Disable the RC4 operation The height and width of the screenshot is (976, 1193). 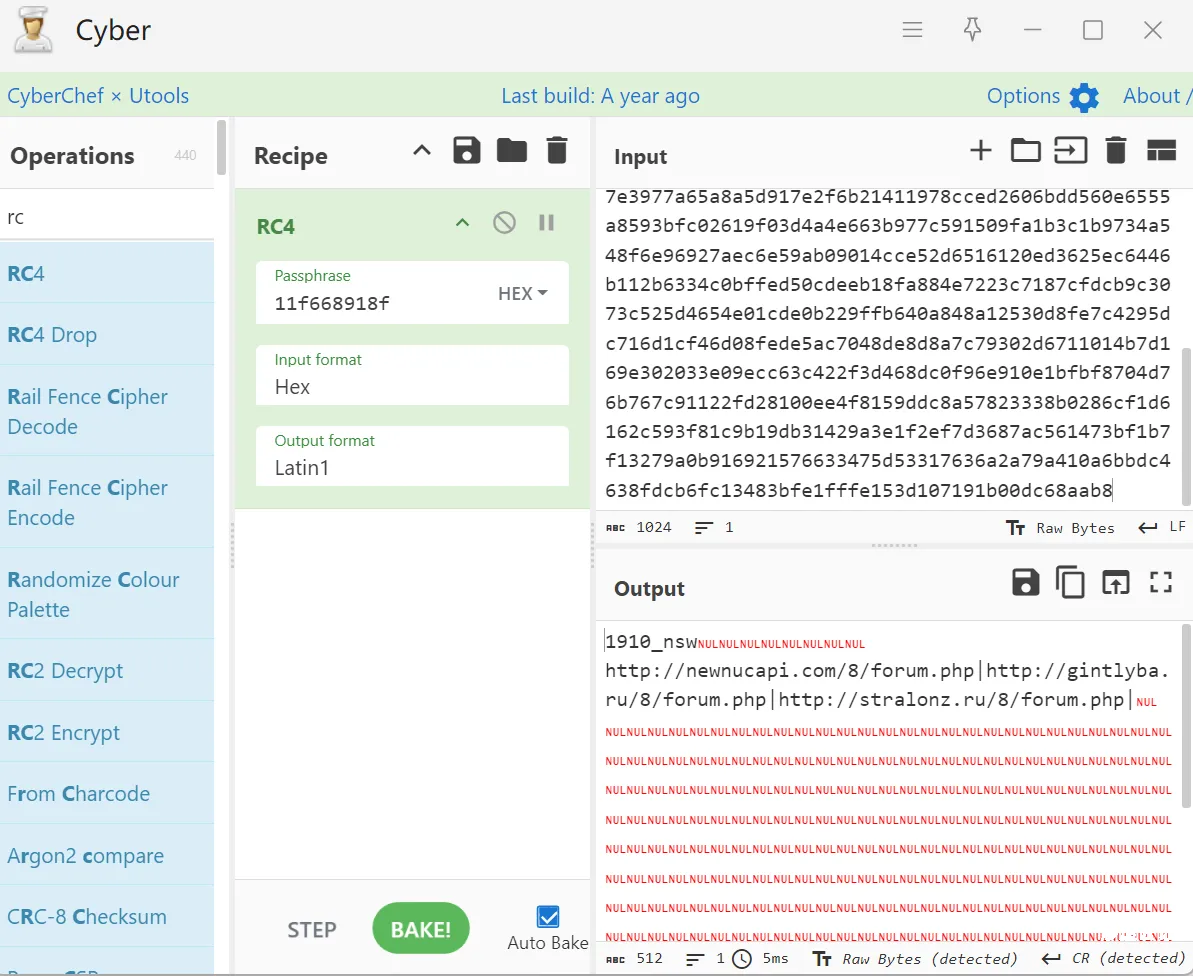pos(504,223)
